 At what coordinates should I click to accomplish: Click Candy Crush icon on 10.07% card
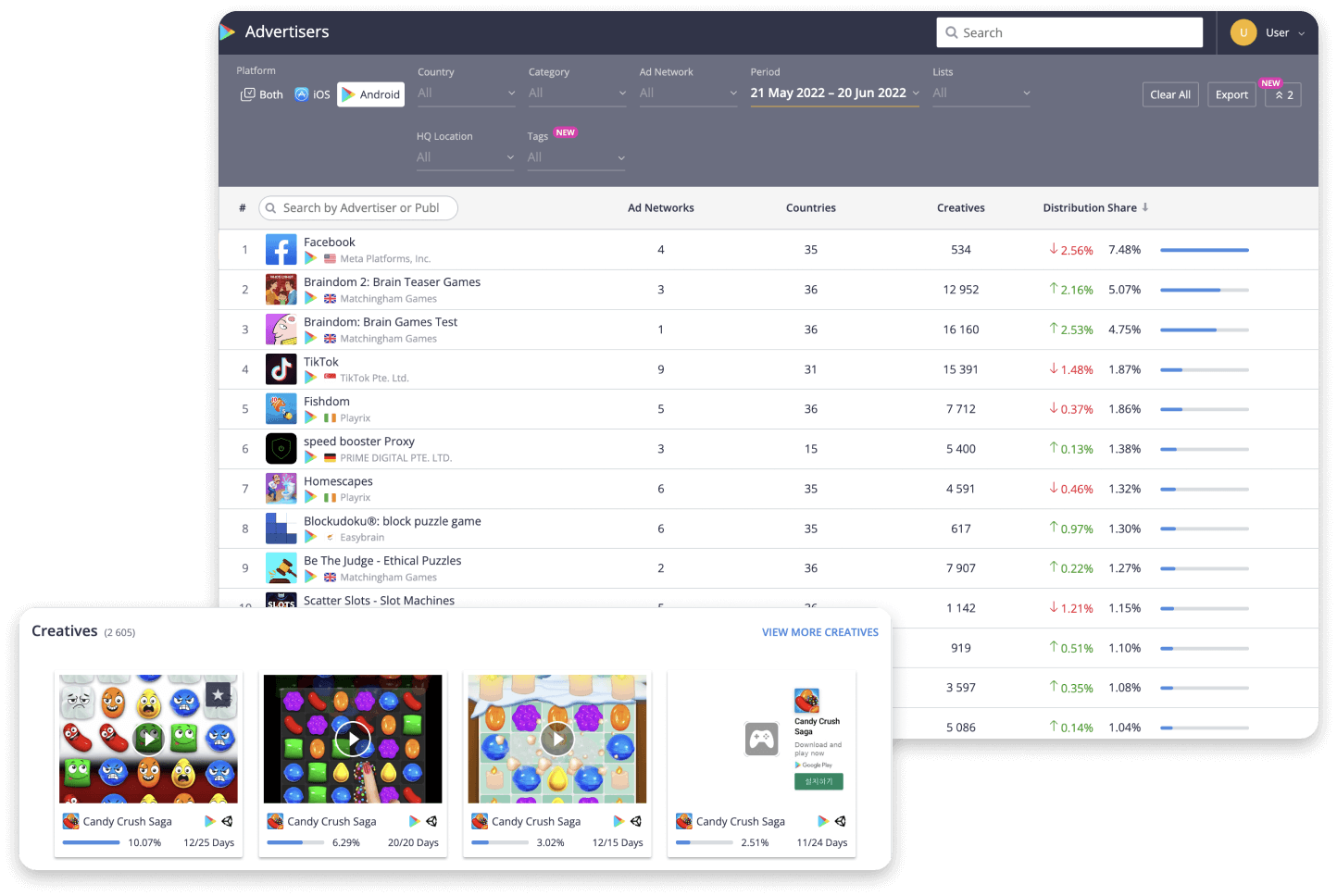pyautogui.click(x=70, y=821)
